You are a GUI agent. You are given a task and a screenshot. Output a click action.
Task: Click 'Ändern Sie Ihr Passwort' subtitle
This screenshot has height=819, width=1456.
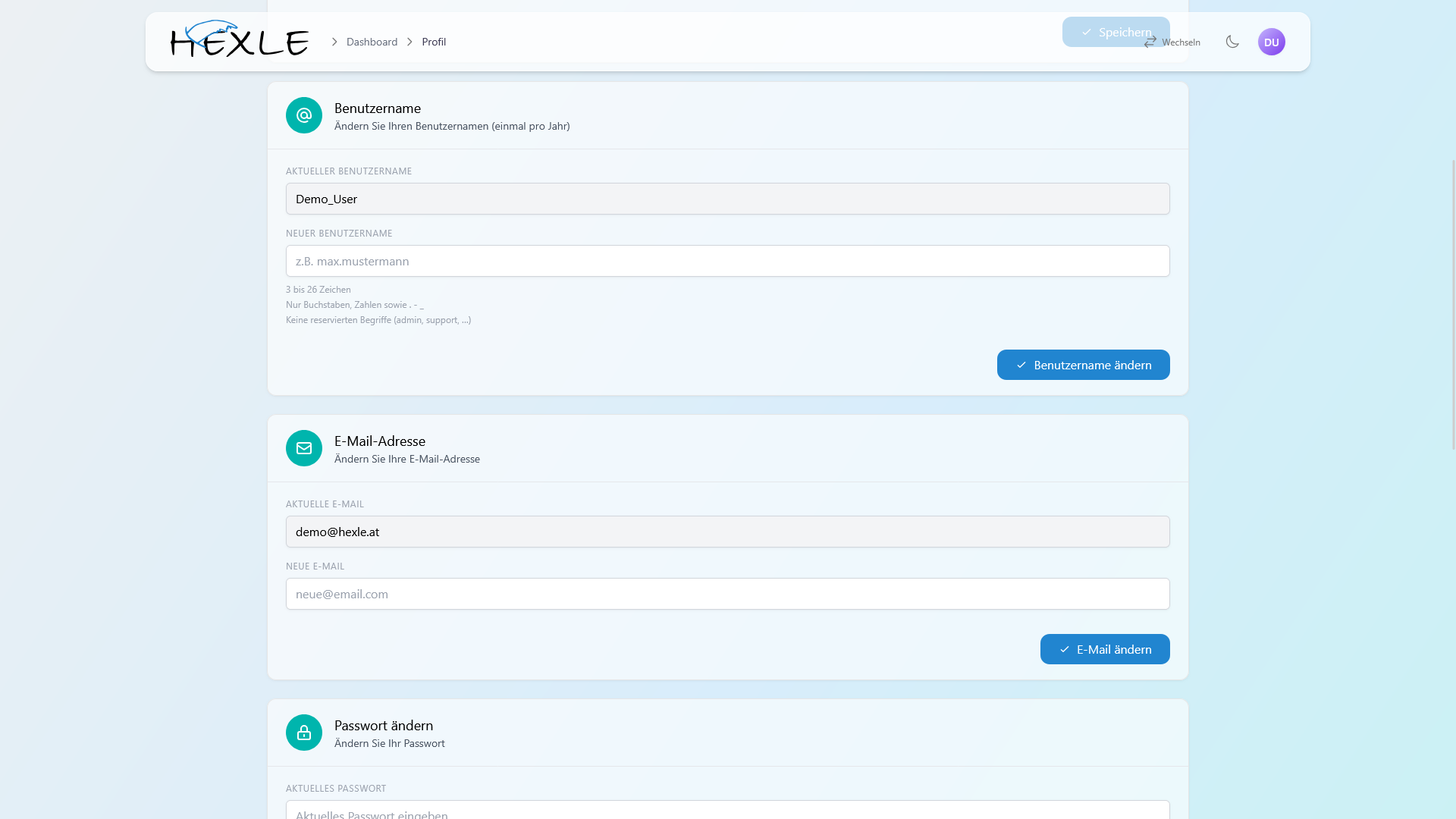[390, 743]
